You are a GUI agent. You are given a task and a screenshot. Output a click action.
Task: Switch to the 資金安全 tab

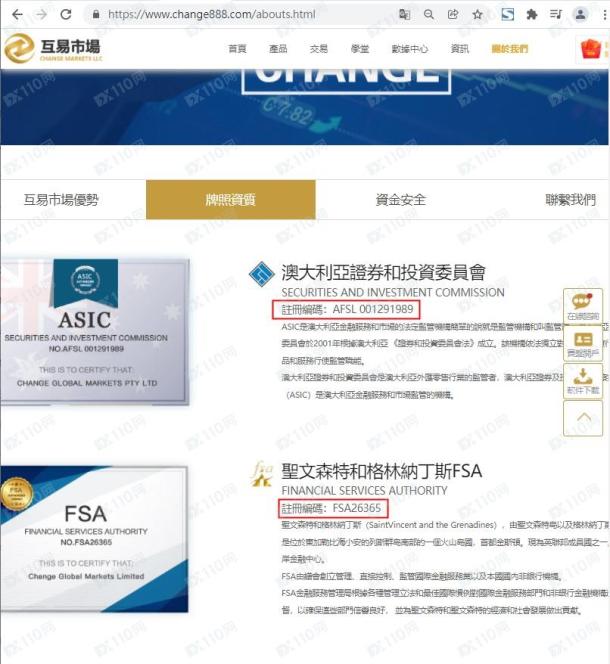click(400, 199)
